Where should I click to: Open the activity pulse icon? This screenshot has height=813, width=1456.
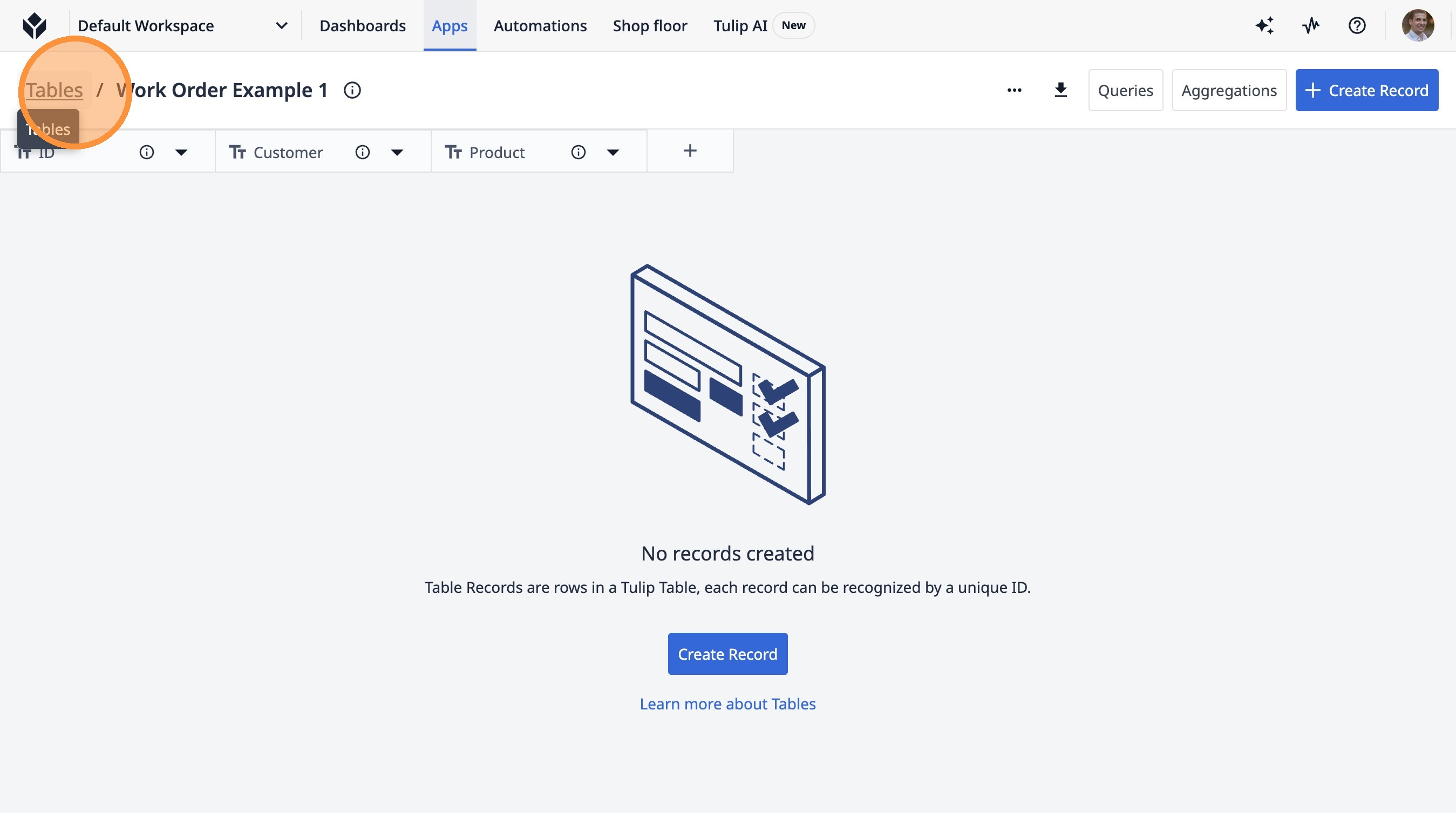click(x=1310, y=26)
